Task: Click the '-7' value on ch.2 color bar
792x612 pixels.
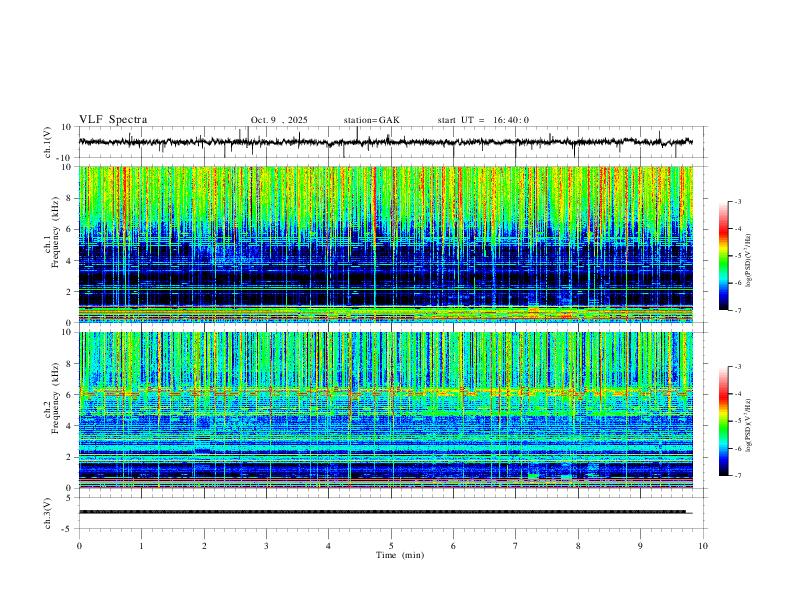Action: (x=737, y=476)
